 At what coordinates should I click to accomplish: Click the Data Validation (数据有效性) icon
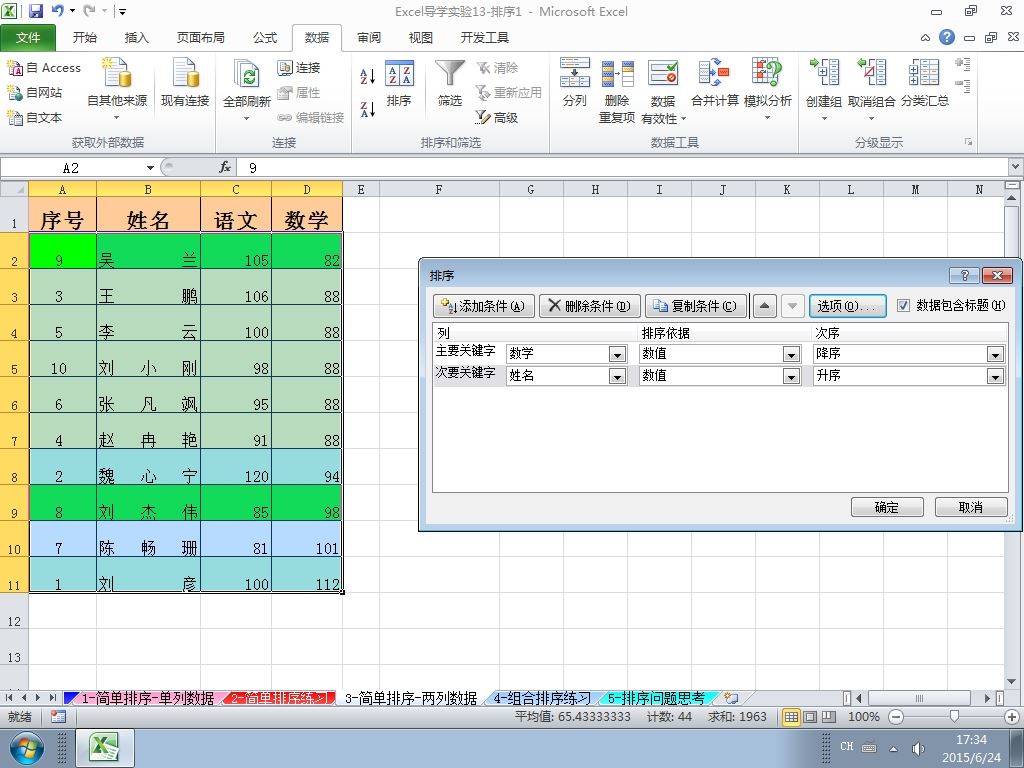(x=663, y=73)
